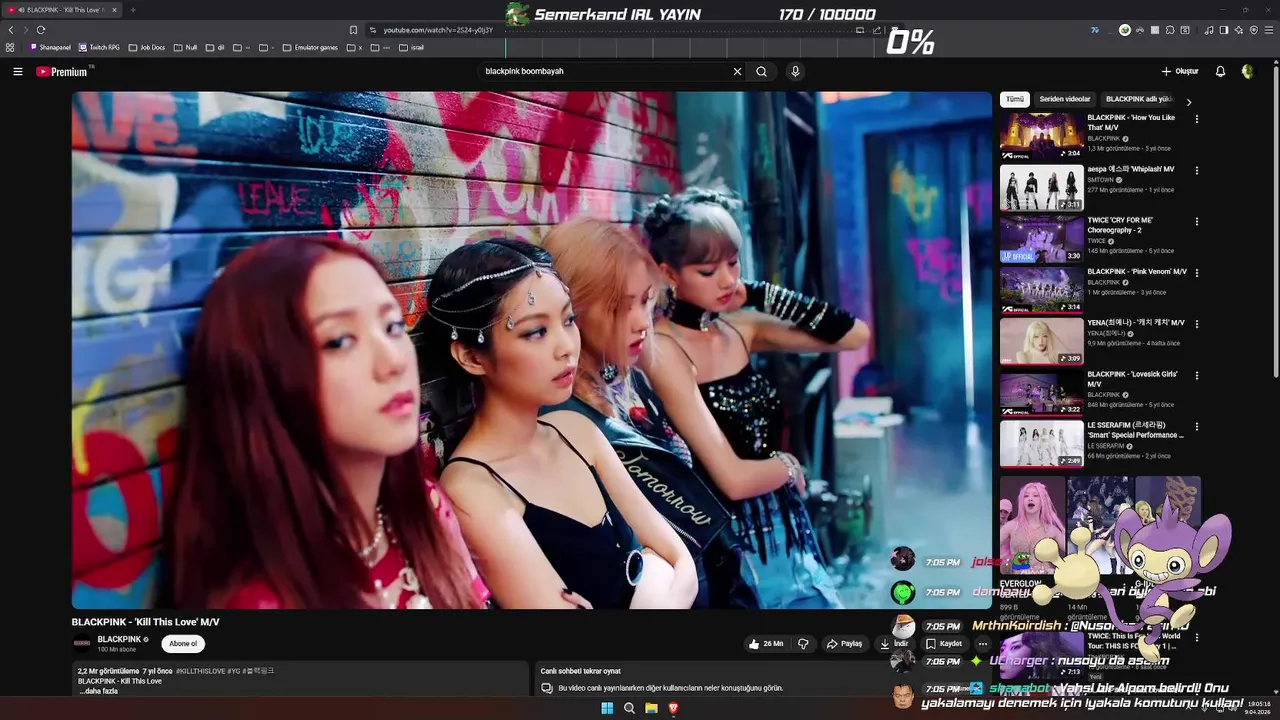
Task: Dislike the video with thumbs down
Action: pos(803,644)
